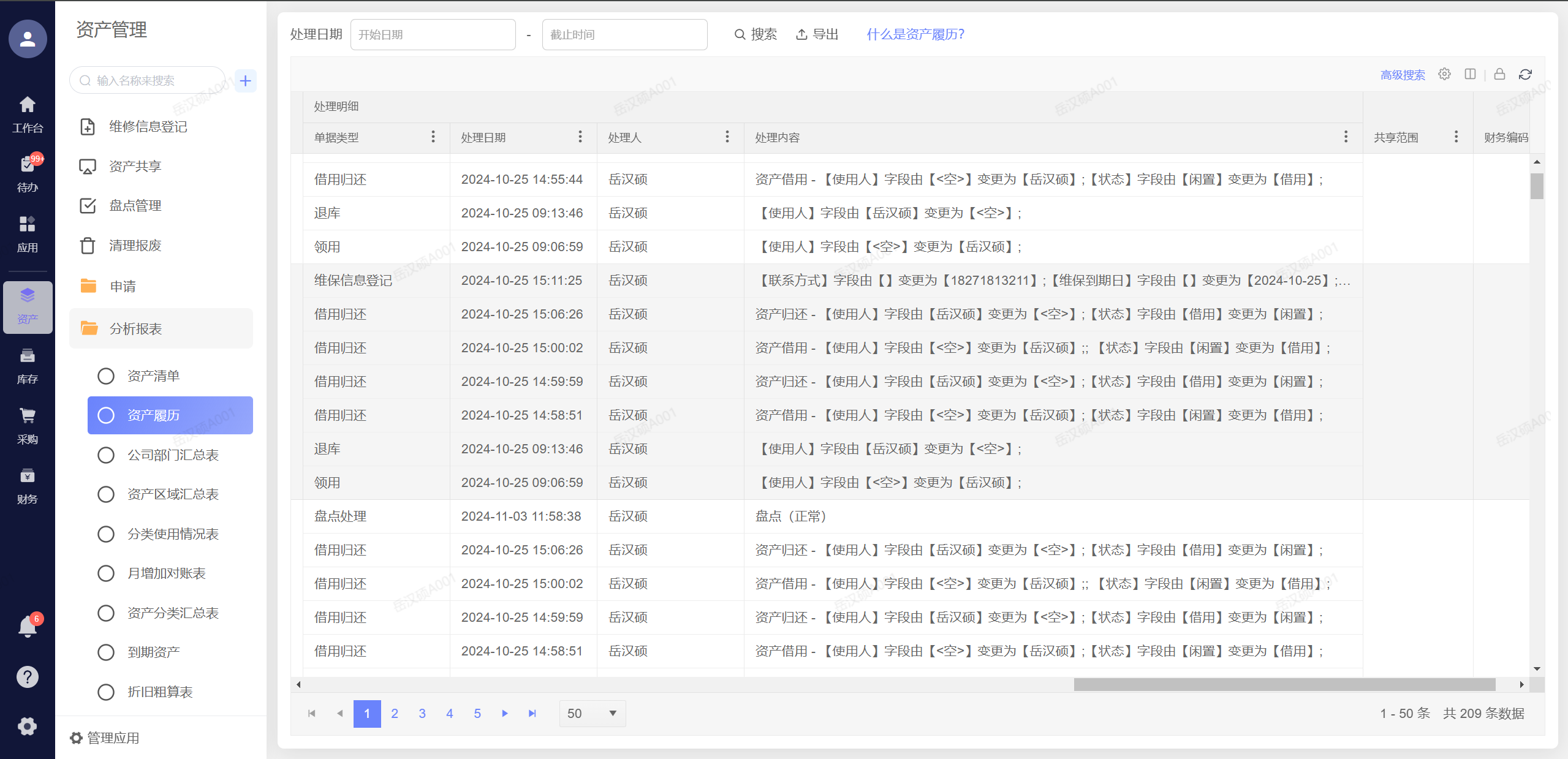Focus the 开始日期 start date field
Image resolution: width=1568 pixels, height=759 pixels.
(x=433, y=34)
